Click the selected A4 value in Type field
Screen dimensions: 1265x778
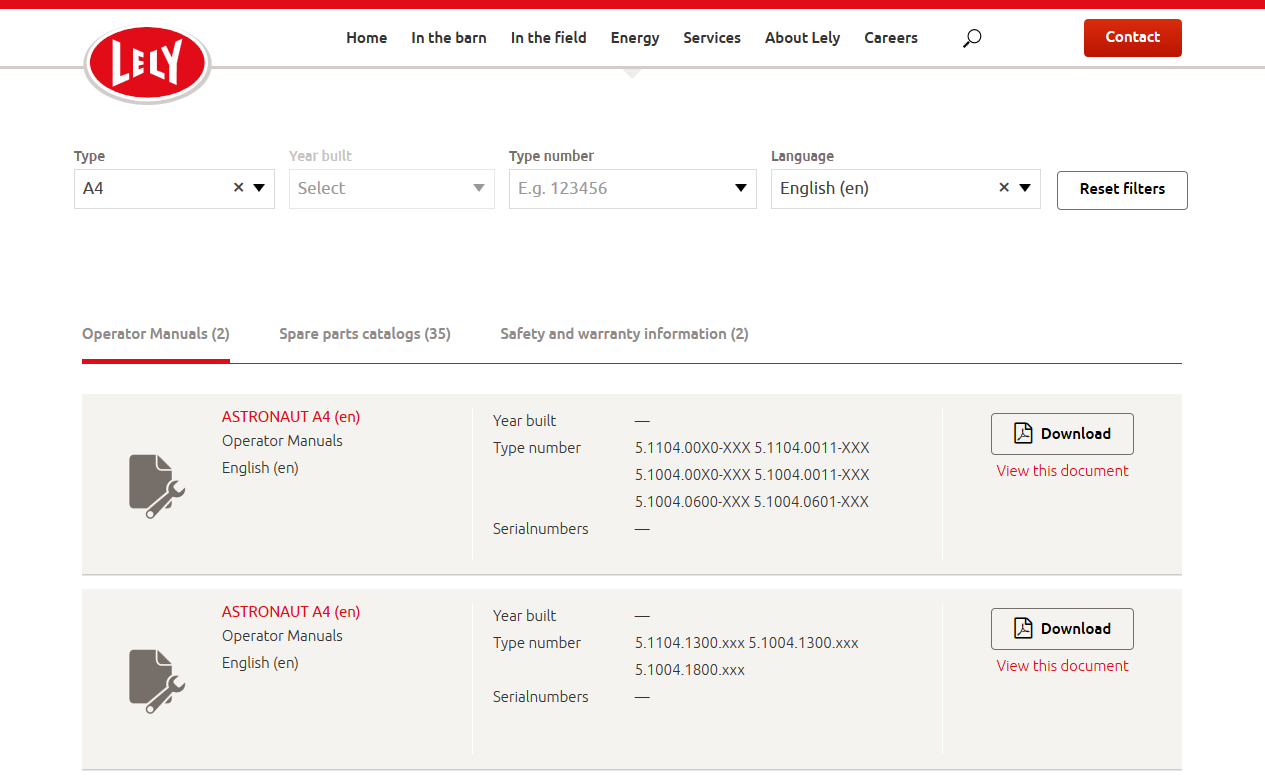click(x=93, y=188)
